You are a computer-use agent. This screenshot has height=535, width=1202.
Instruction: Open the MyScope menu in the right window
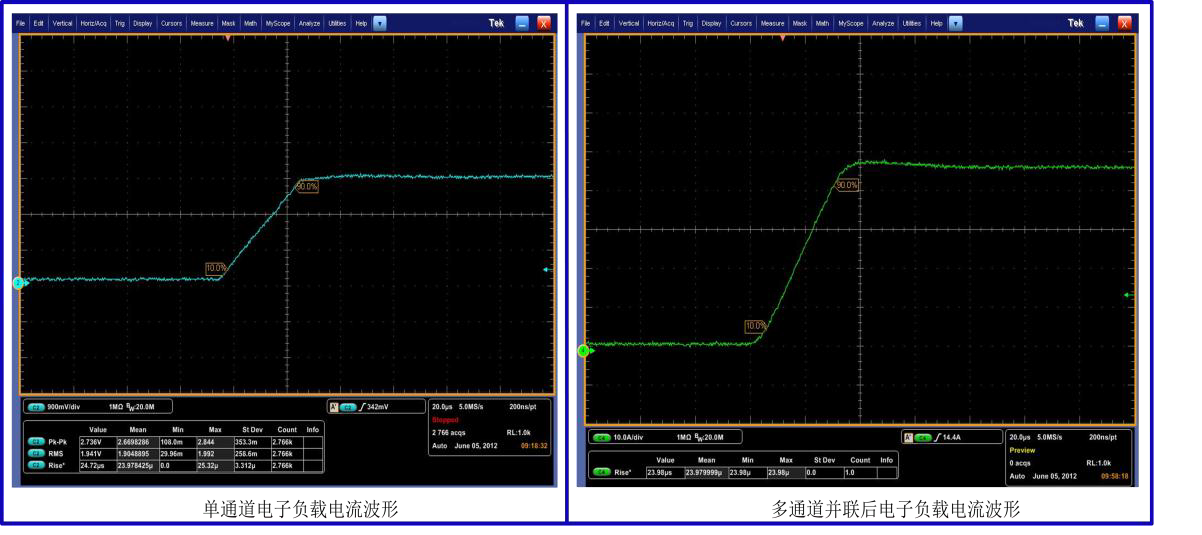point(851,23)
